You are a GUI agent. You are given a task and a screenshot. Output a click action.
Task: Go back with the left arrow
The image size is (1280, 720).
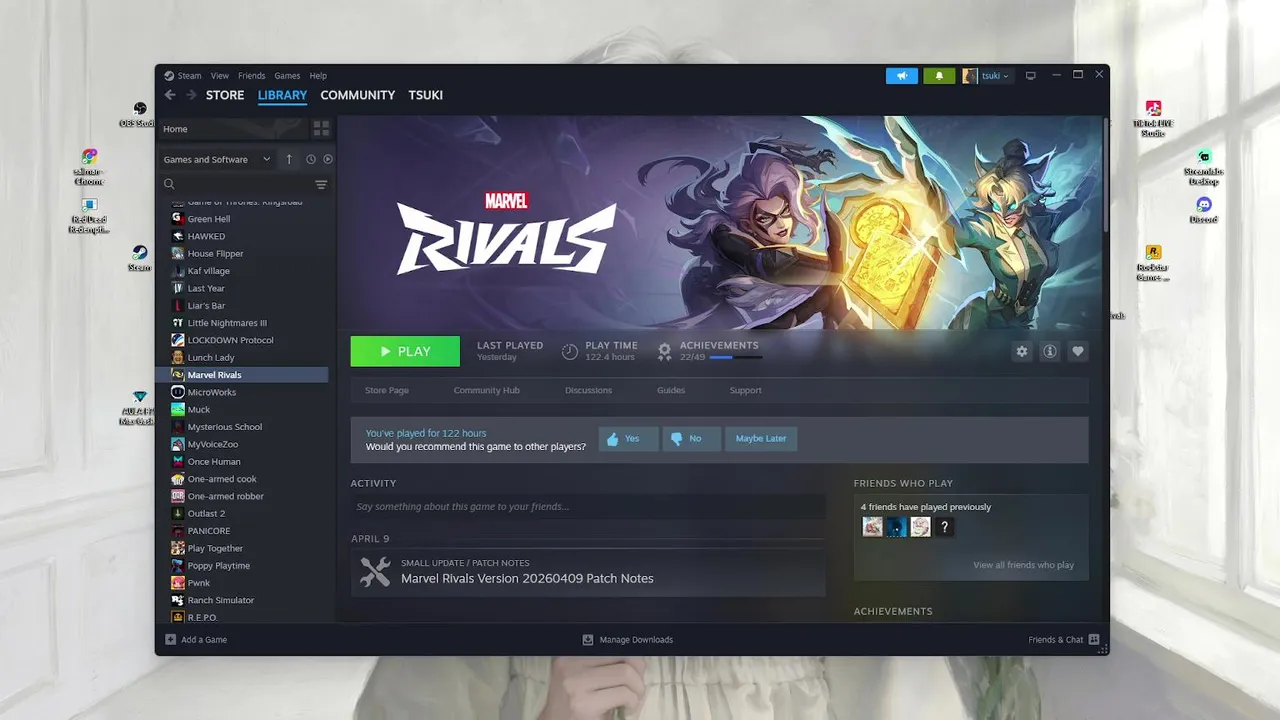pos(170,95)
